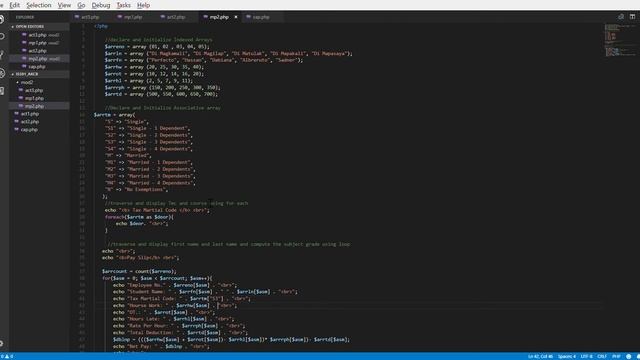The image size is (640, 360).
Task: Click the minimap code overview
Action: pyautogui.click(x=619, y=41)
